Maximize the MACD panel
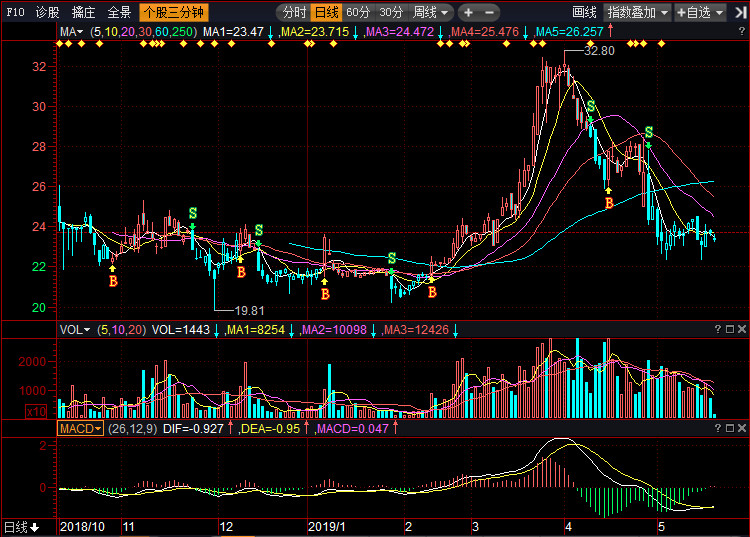The height and width of the screenshot is (537, 750). (730, 428)
